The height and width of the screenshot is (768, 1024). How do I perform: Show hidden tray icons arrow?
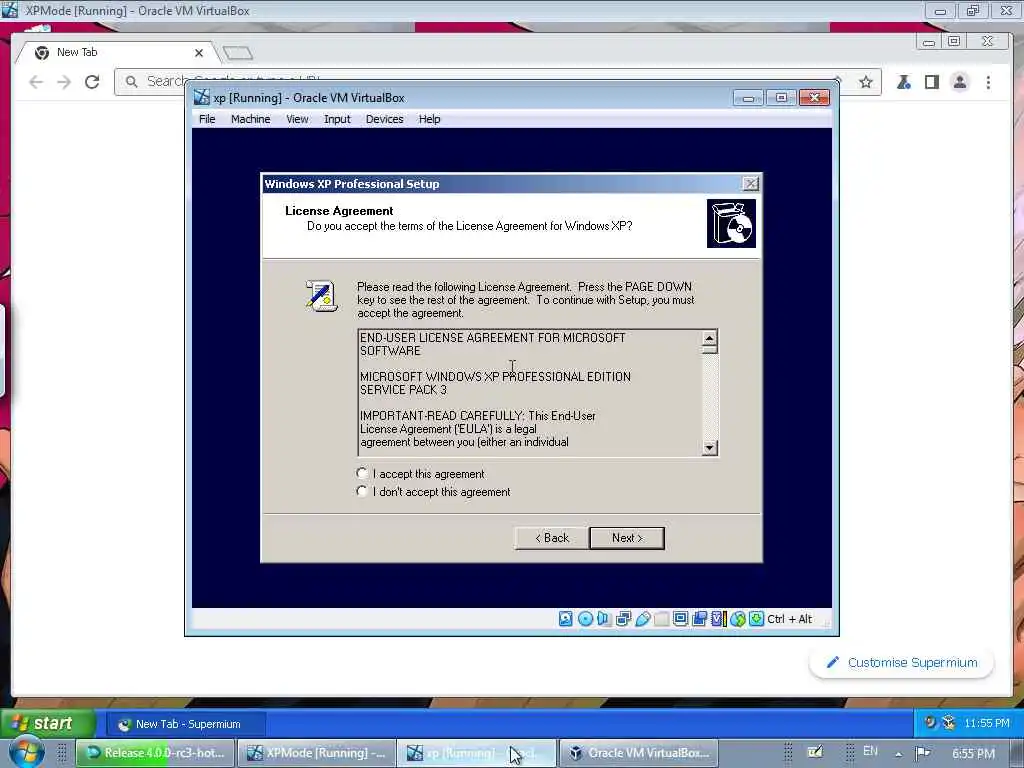[899, 754]
